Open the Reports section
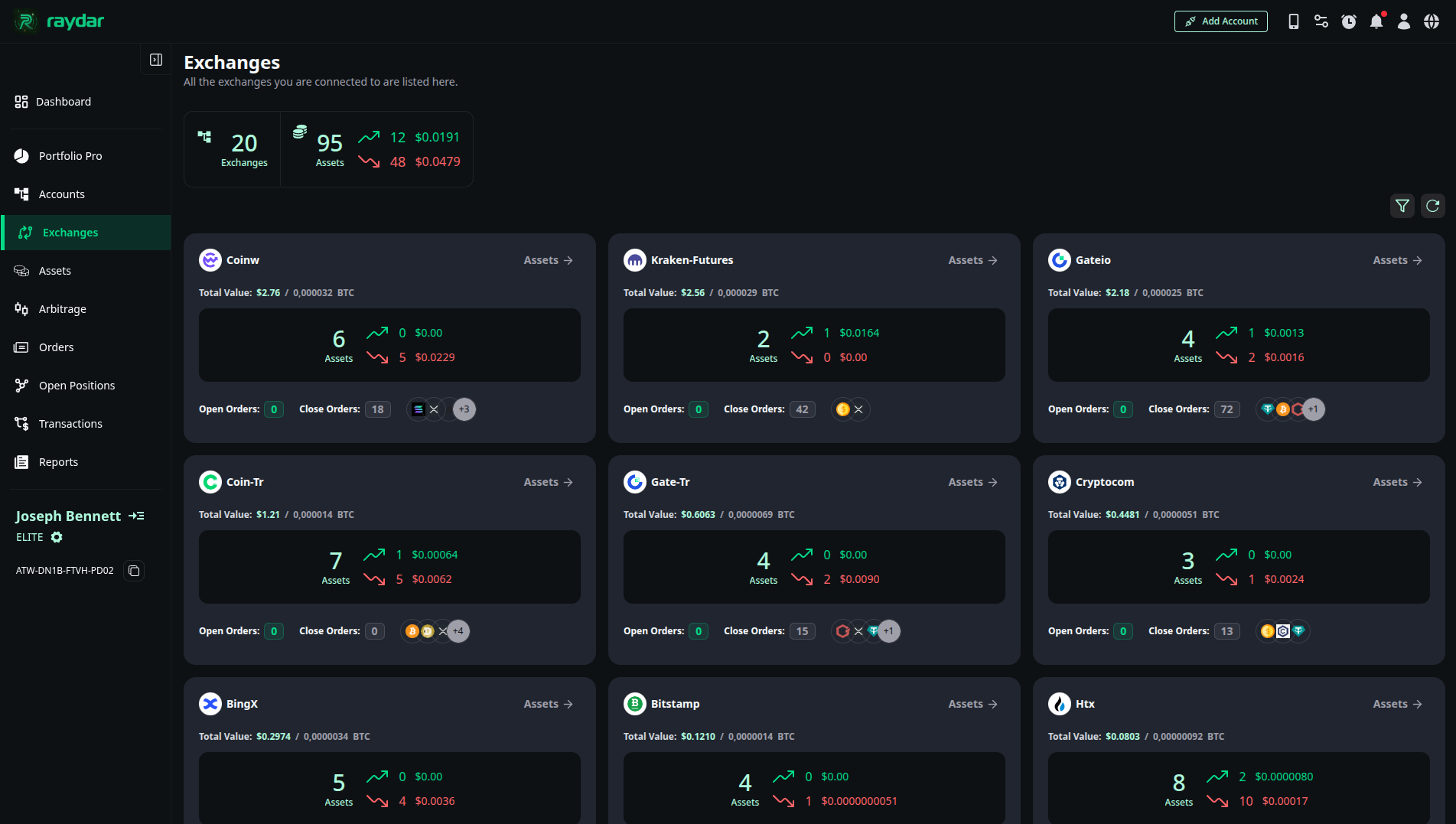The height and width of the screenshot is (824, 1456). 58,461
